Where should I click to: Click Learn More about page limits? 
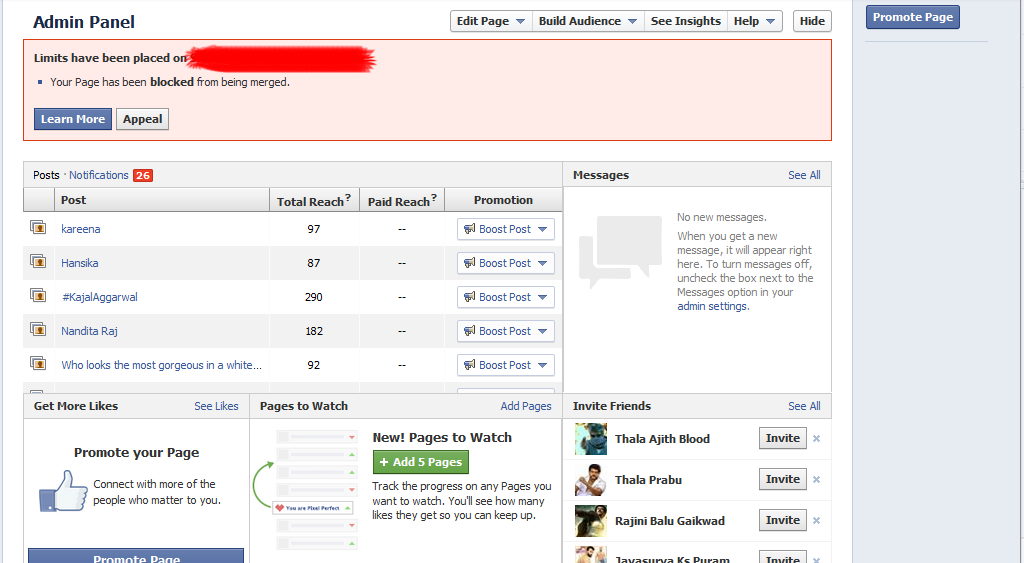tap(73, 119)
